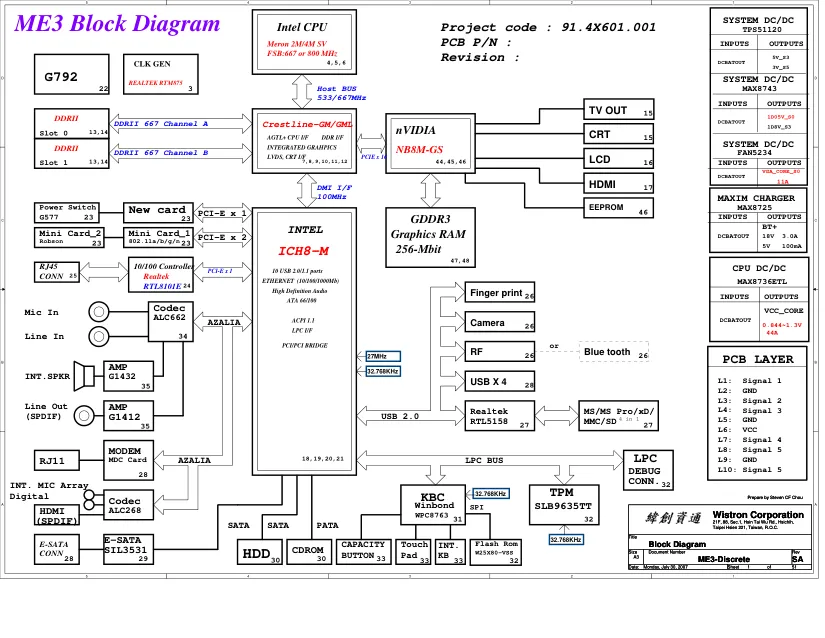Click the LPC DEBUG CONN. block
Image resolution: width=825 pixels, height=638 pixels.
(x=648, y=470)
